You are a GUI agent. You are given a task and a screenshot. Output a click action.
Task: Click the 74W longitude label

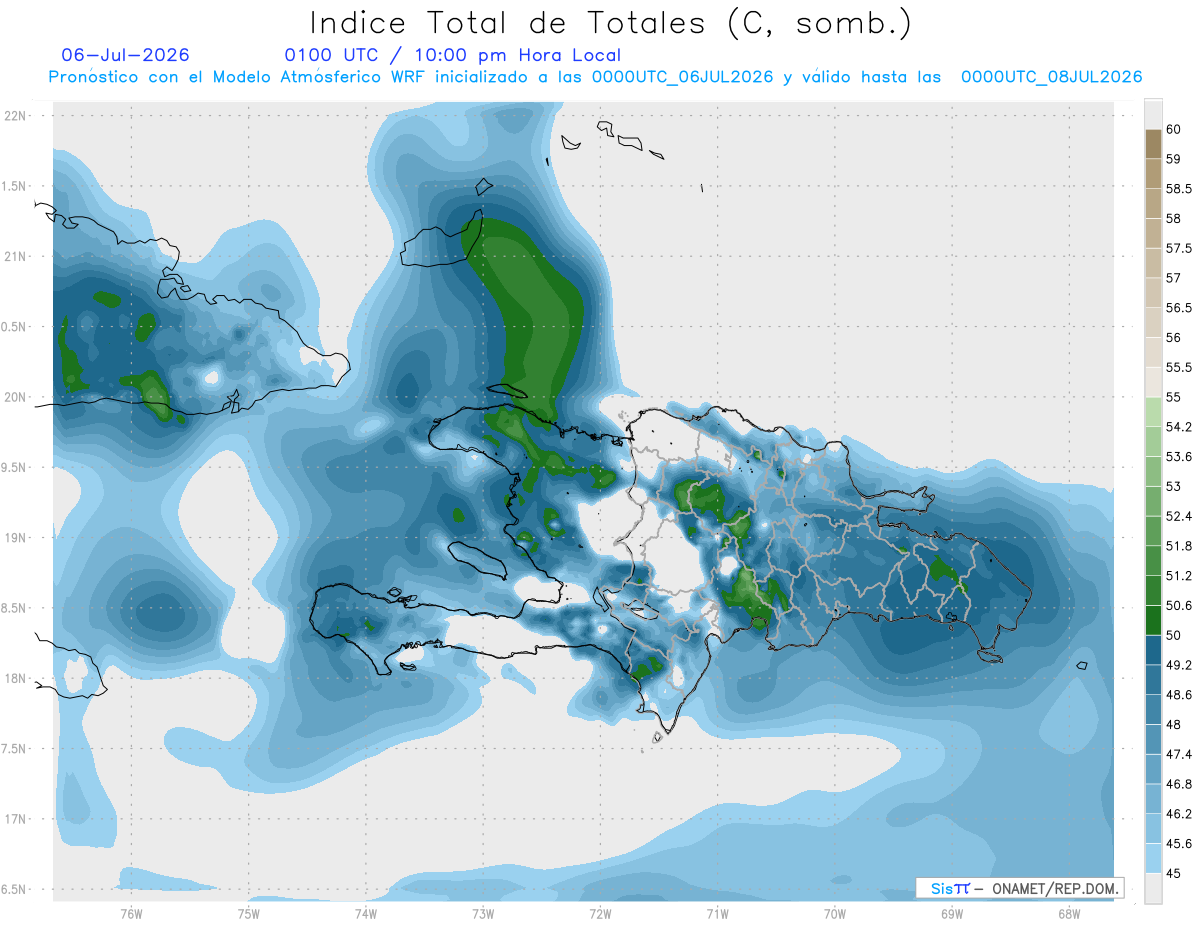pyautogui.click(x=365, y=913)
